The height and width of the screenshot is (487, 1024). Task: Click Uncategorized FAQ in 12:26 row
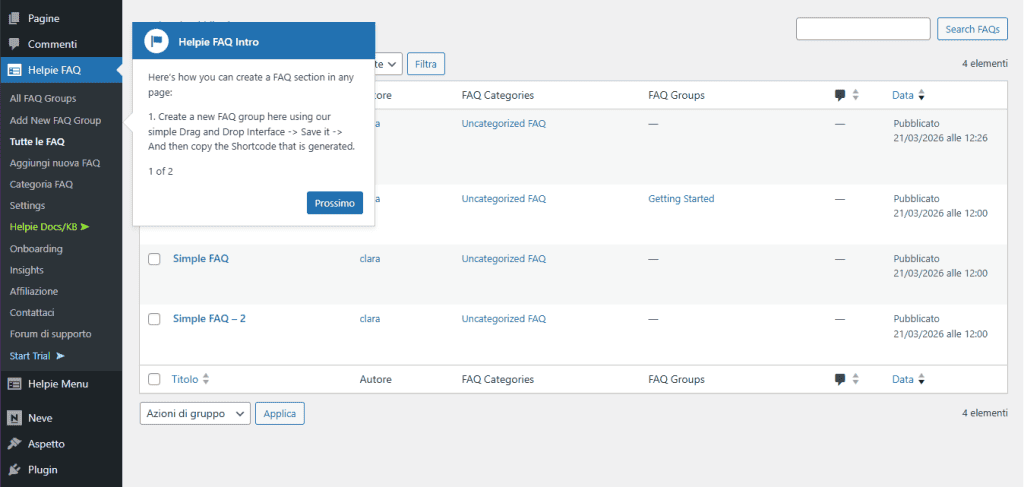[504, 123]
